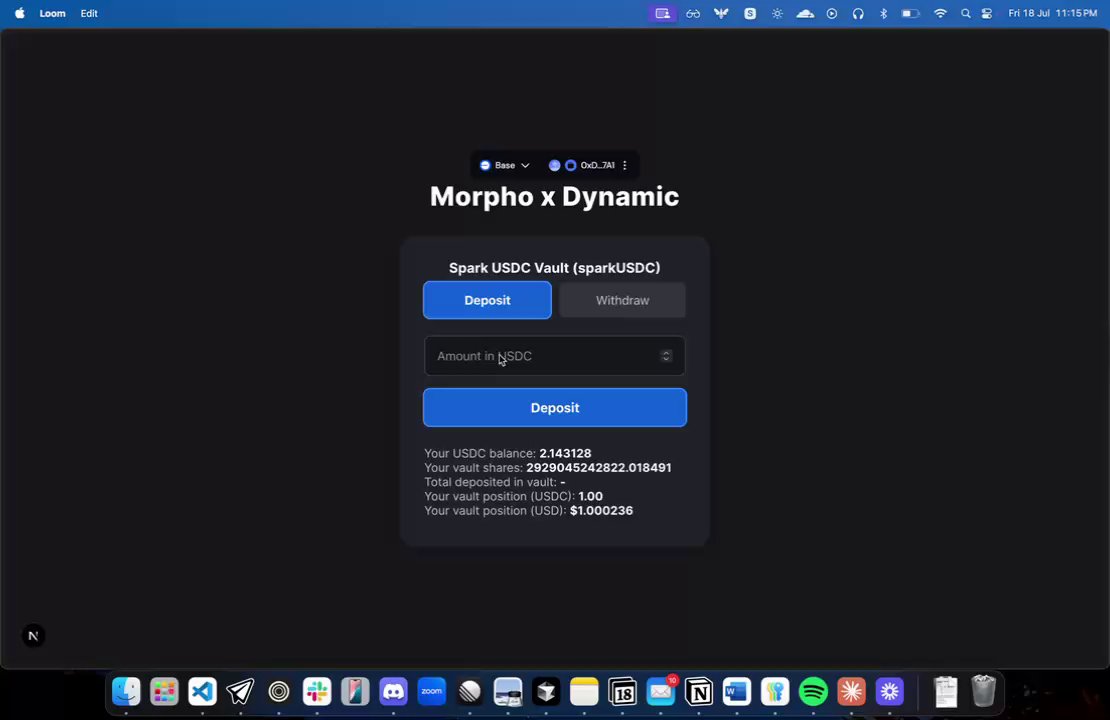Open the documents stack in dock
This screenshot has height=720, width=1110.
click(x=946, y=692)
